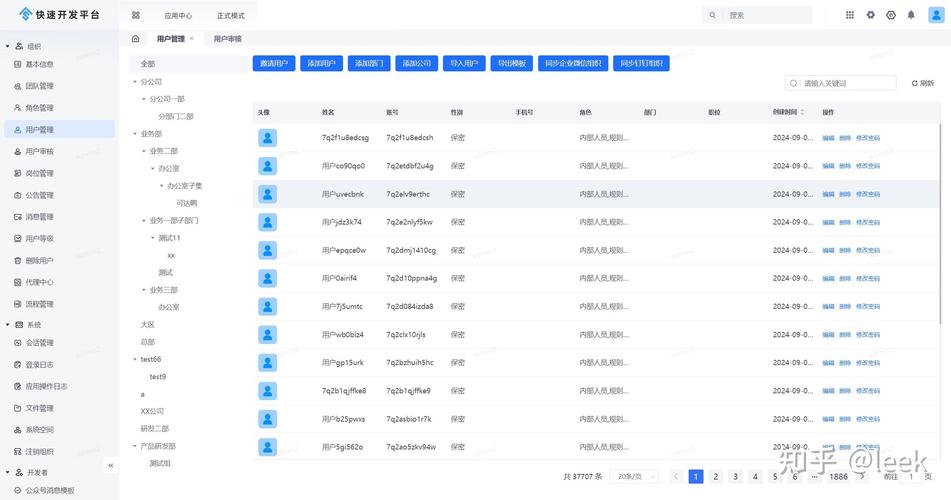Click the hexagon configuration icon in the header

(x=891, y=15)
